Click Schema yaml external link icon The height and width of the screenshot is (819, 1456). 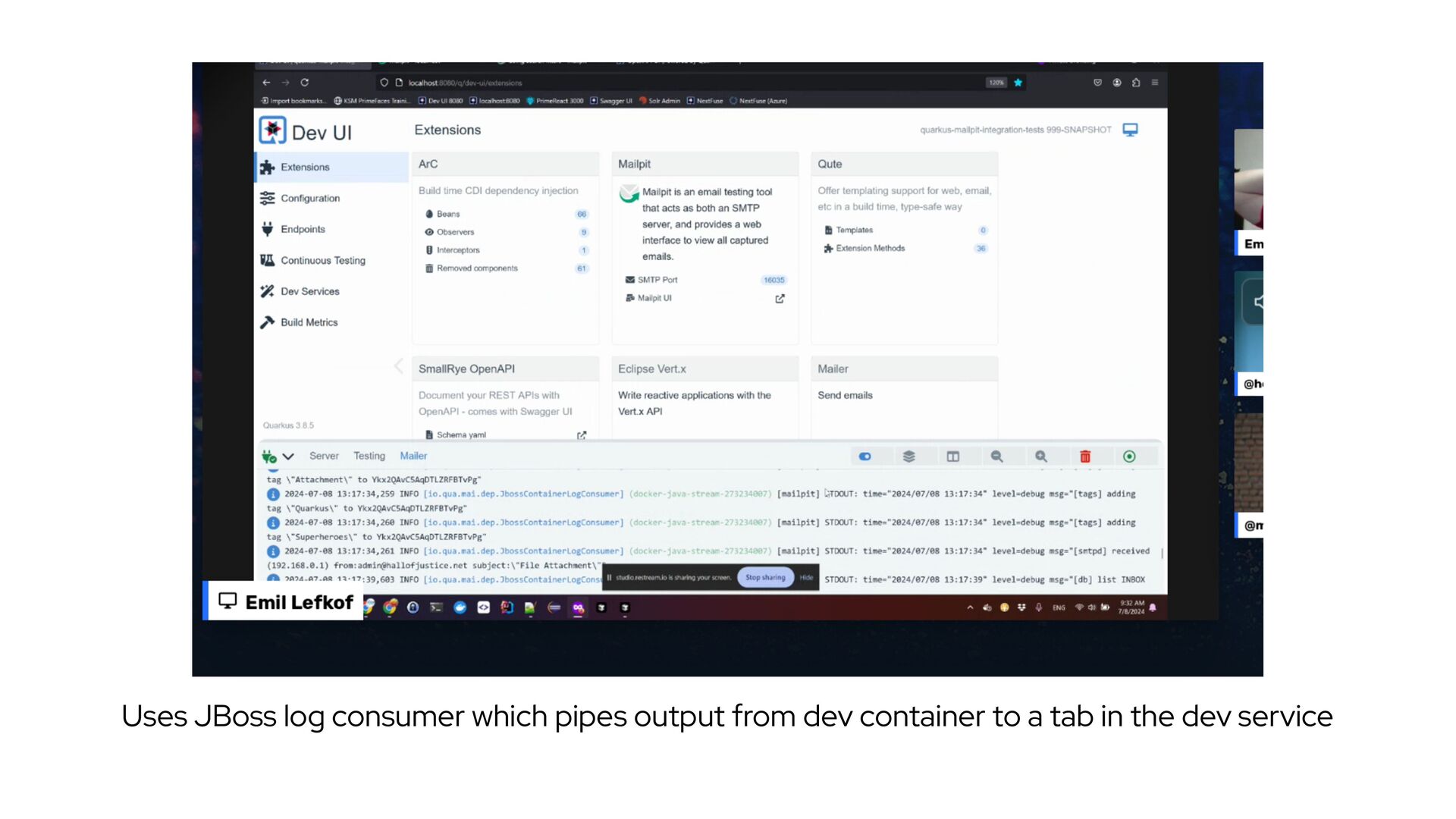(582, 435)
